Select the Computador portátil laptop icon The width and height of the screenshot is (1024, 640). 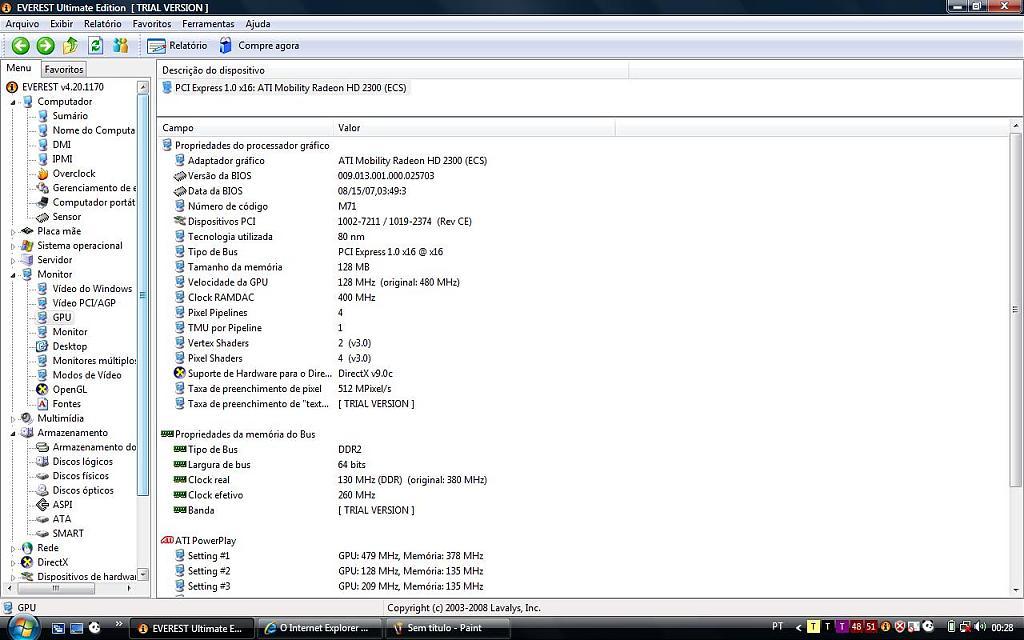point(42,202)
